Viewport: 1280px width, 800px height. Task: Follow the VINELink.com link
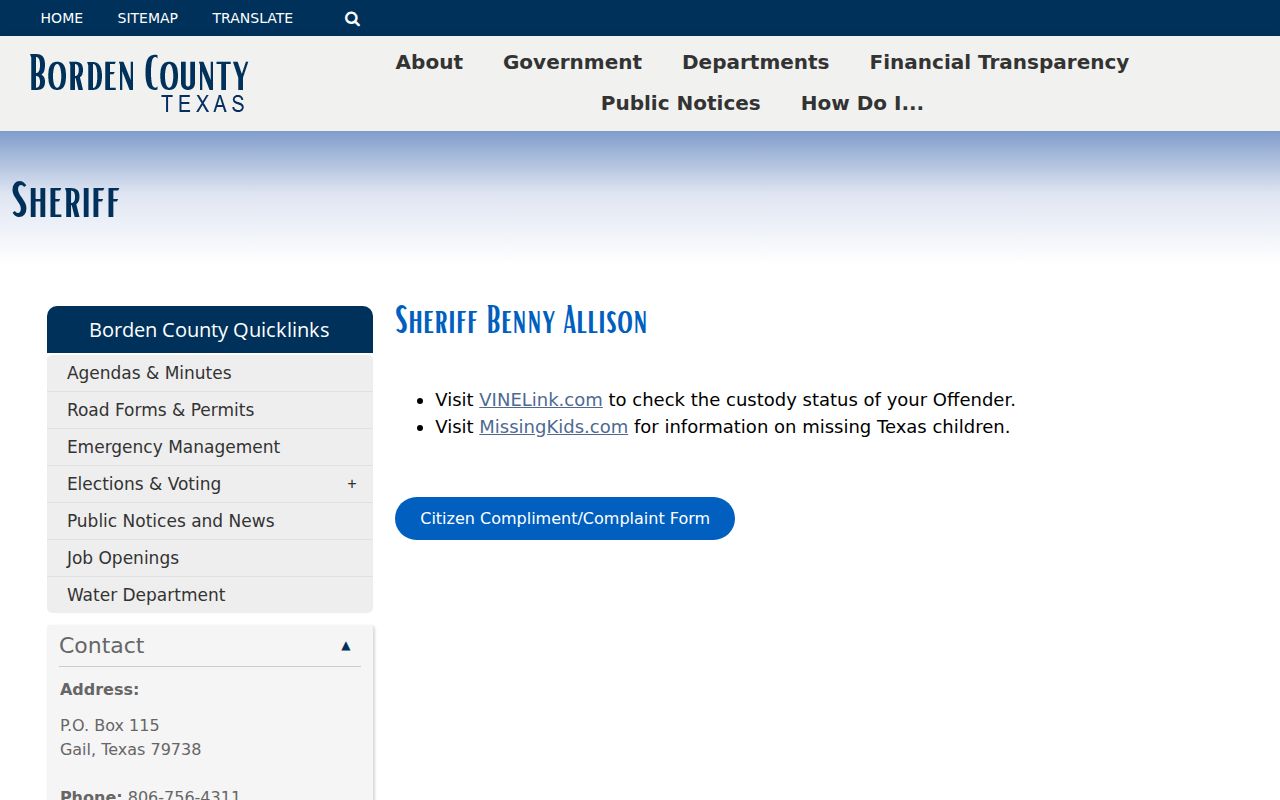click(541, 400)
